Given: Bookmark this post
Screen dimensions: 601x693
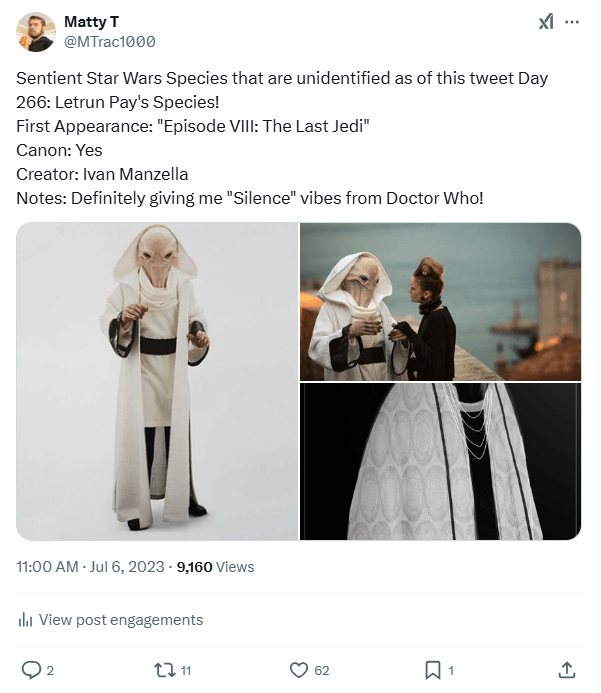Looking at the screenshot, I should coord(432,669).
